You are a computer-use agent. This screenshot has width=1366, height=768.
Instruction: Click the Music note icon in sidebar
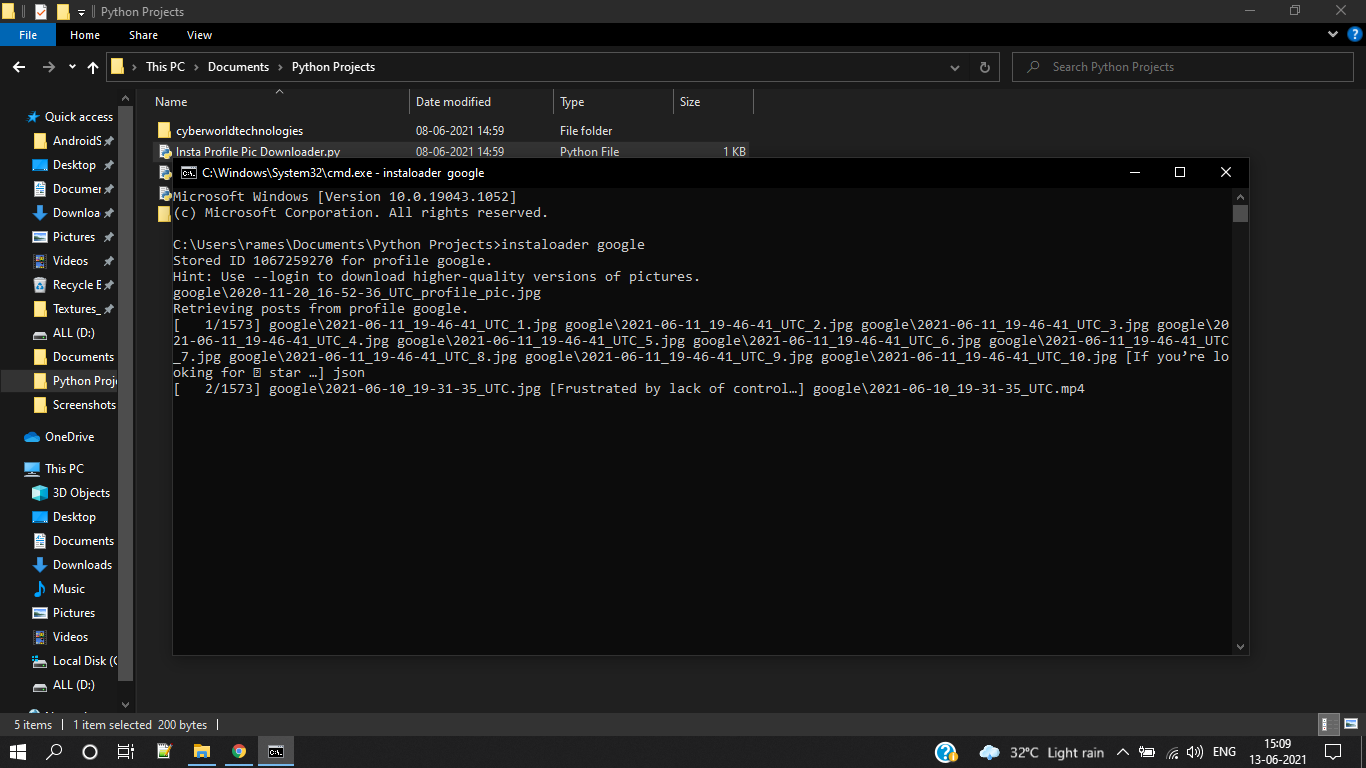(40, 589)
